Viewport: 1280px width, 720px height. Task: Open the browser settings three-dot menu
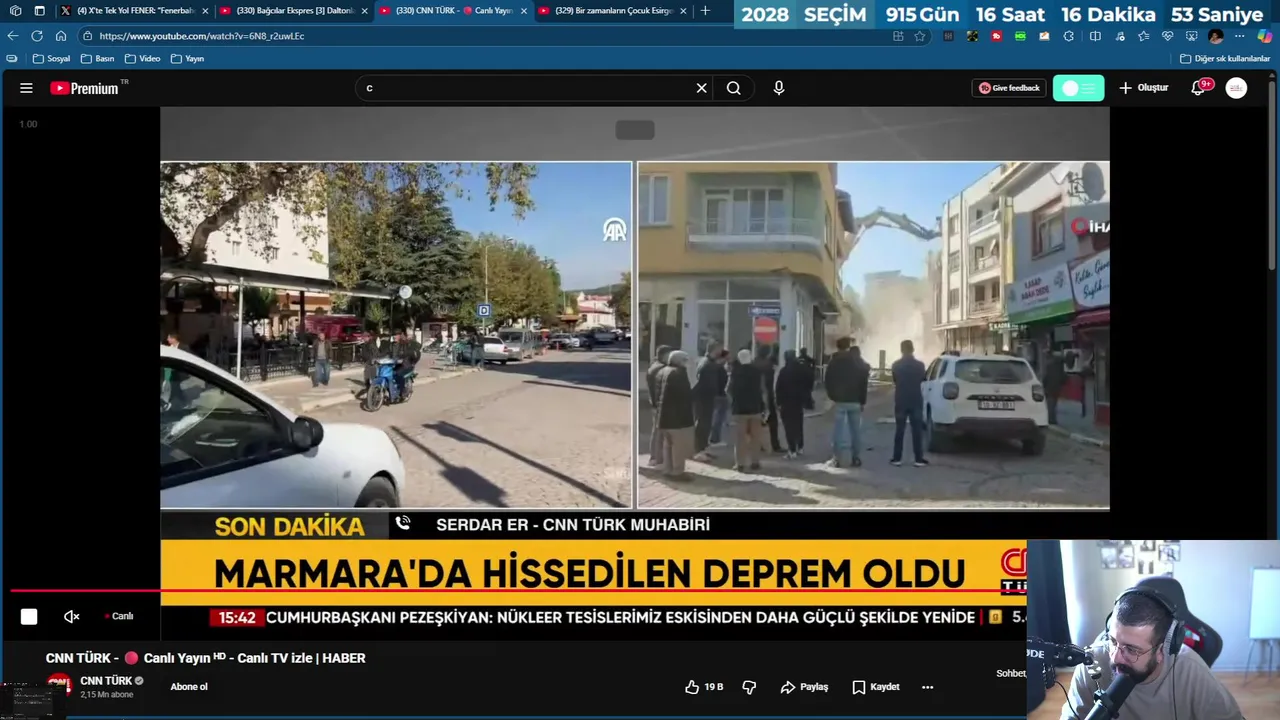(1239, 36)
